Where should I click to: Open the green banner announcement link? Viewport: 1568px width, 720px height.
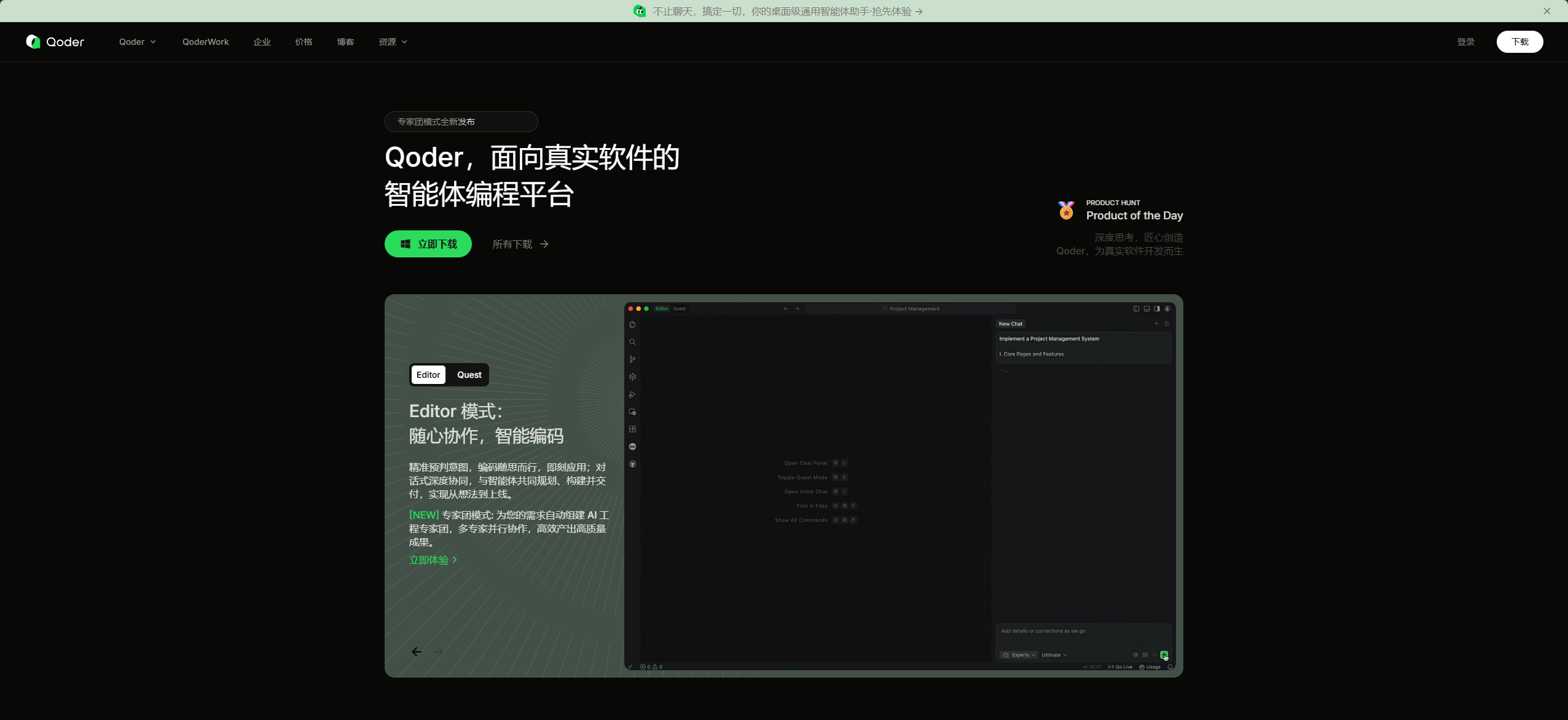779,11
